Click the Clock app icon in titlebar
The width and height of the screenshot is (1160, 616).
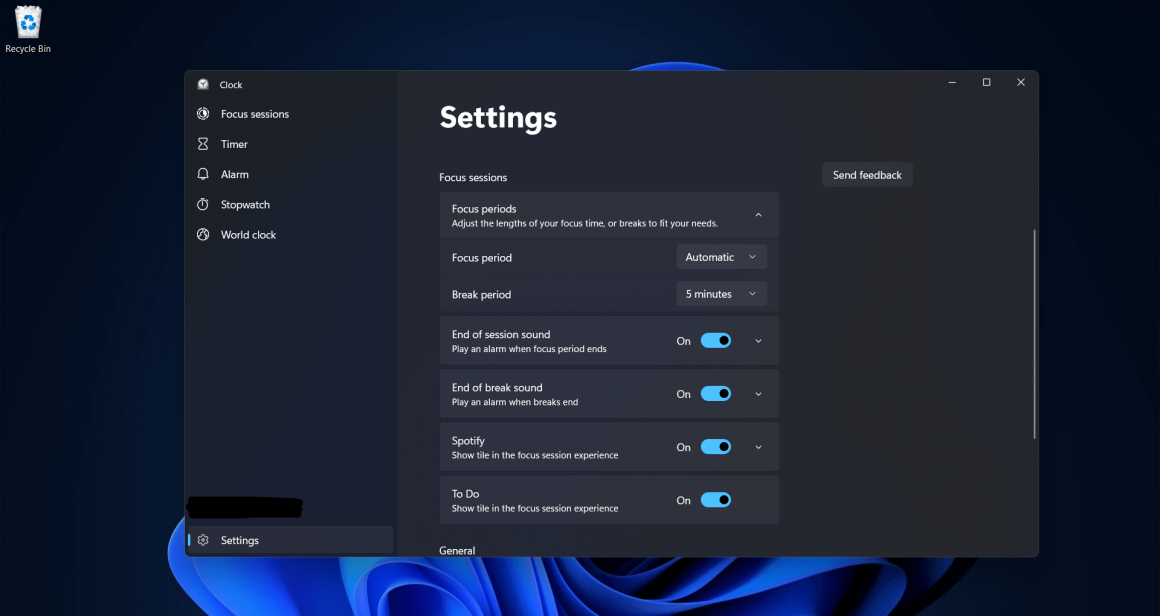pyautogui.click(x=203, y=84)
